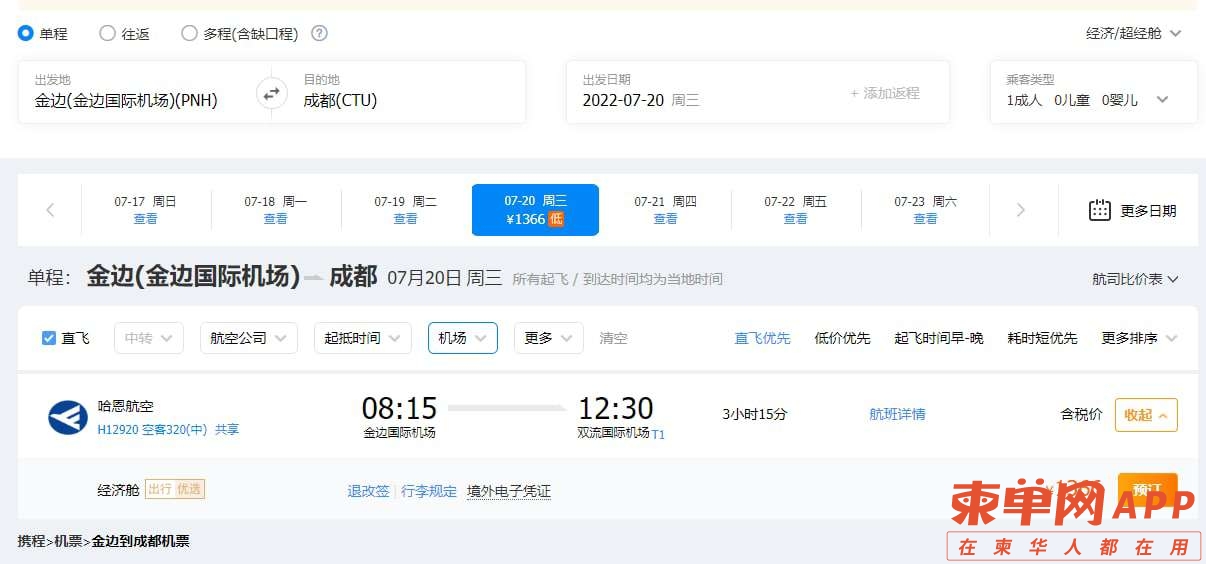Go to previous dates arrow
Image resolution: width=1206 pixels, height=564 pixels.
(x=50, y=210)
